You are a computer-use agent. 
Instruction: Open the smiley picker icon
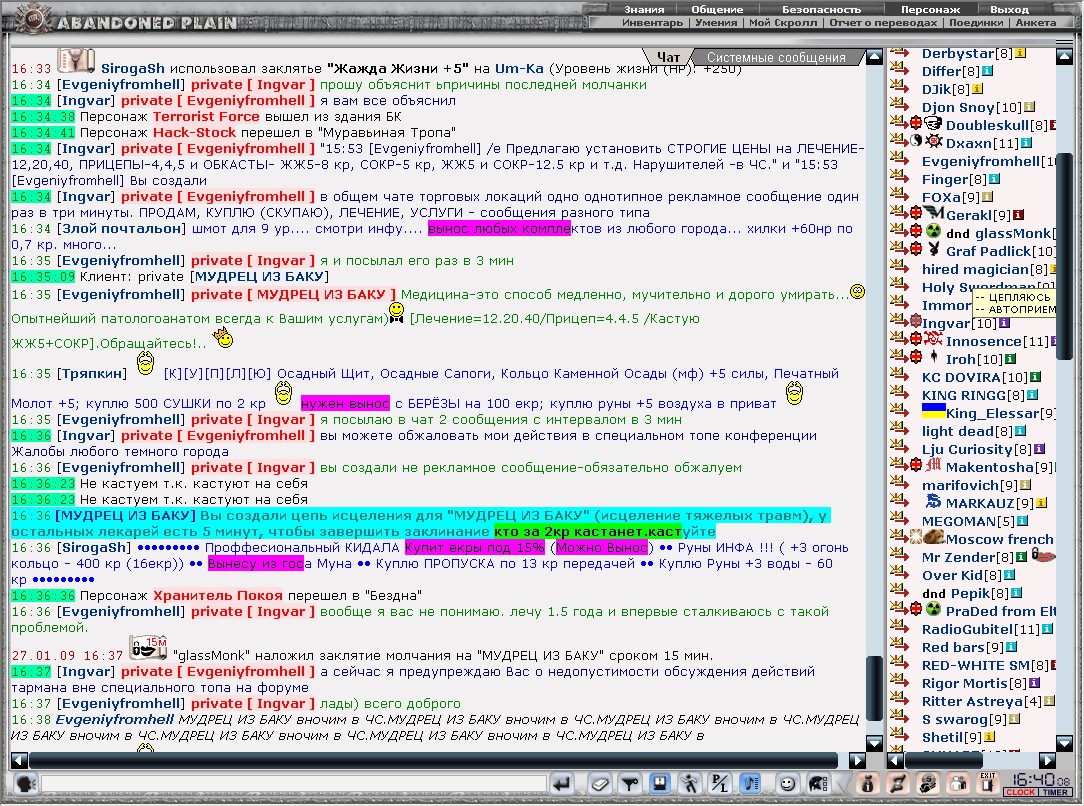pos(787,783)
